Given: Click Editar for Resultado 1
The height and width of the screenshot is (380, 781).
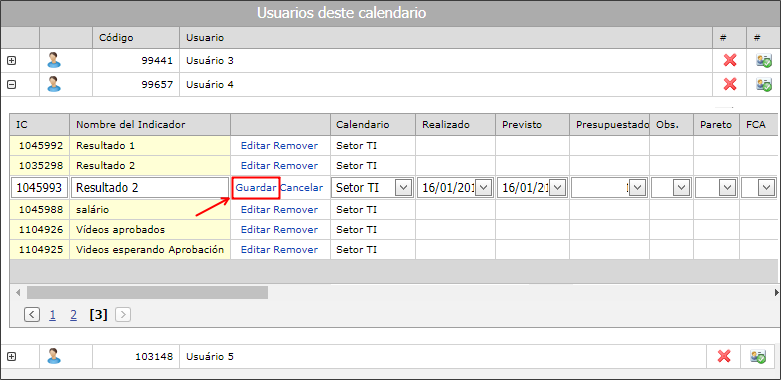Looking at the screenshot, I should [256, 146].
